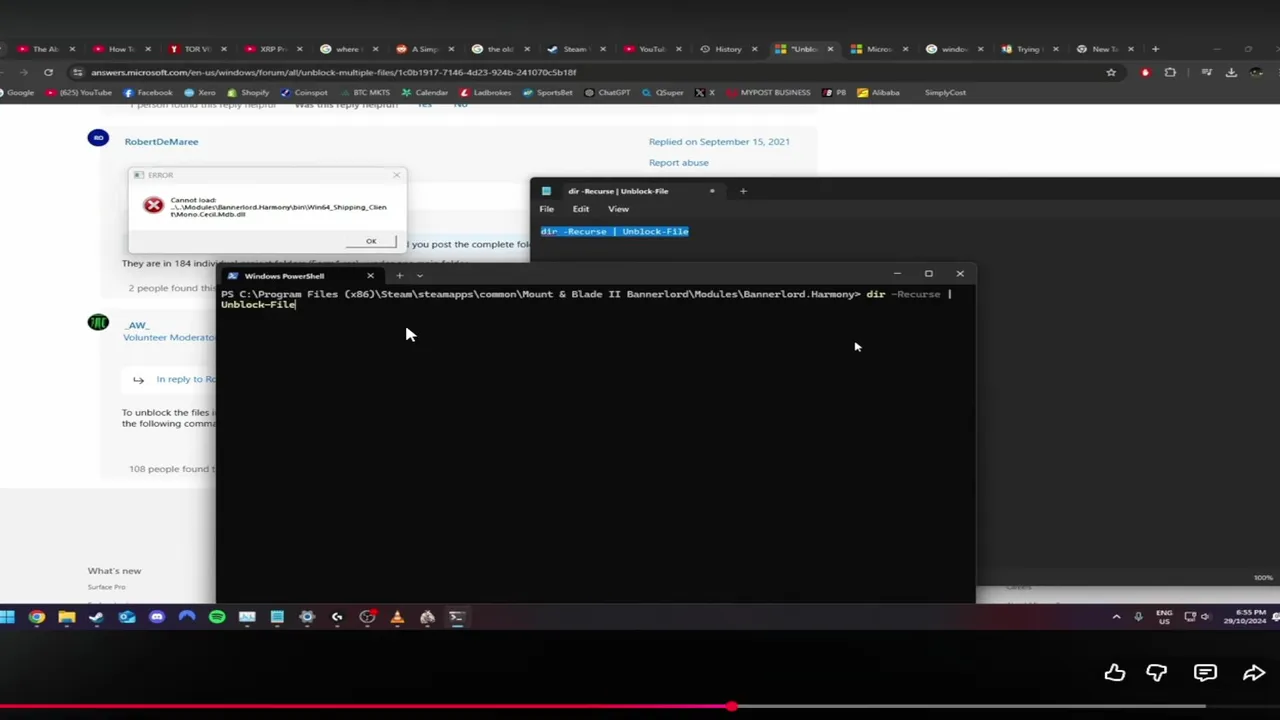Open OBS Studio from the taskbar
Screen dimensions: 1280x720
click(x=367, y=617)
